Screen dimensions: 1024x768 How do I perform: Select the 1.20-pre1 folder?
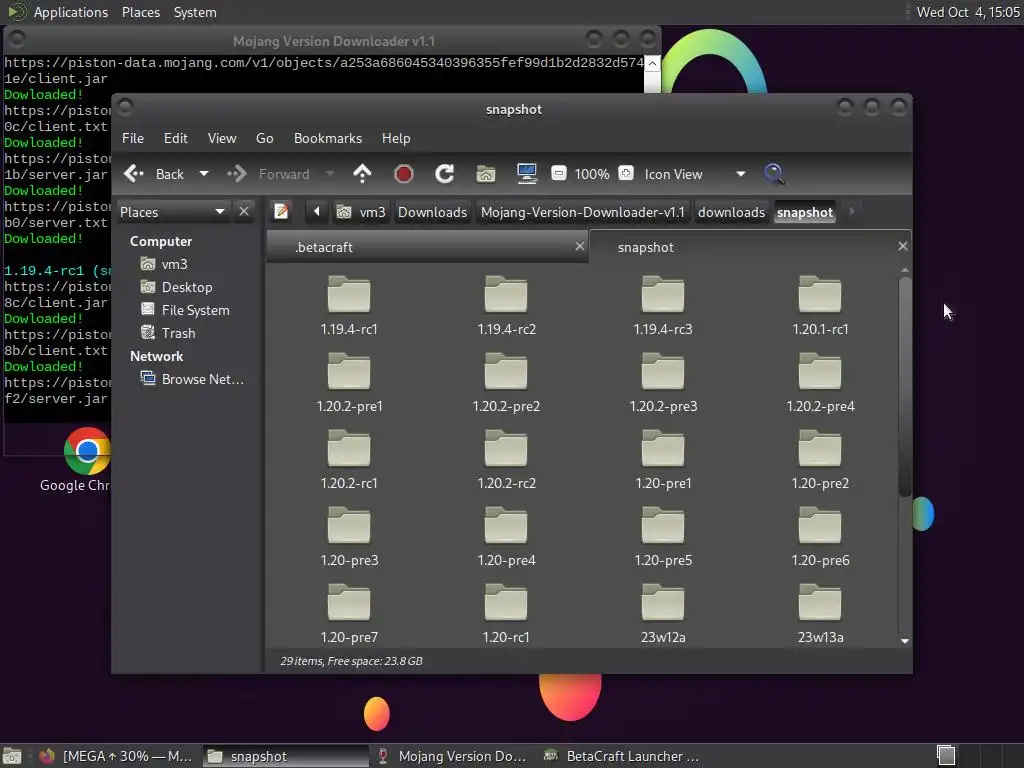pos(663,460)
